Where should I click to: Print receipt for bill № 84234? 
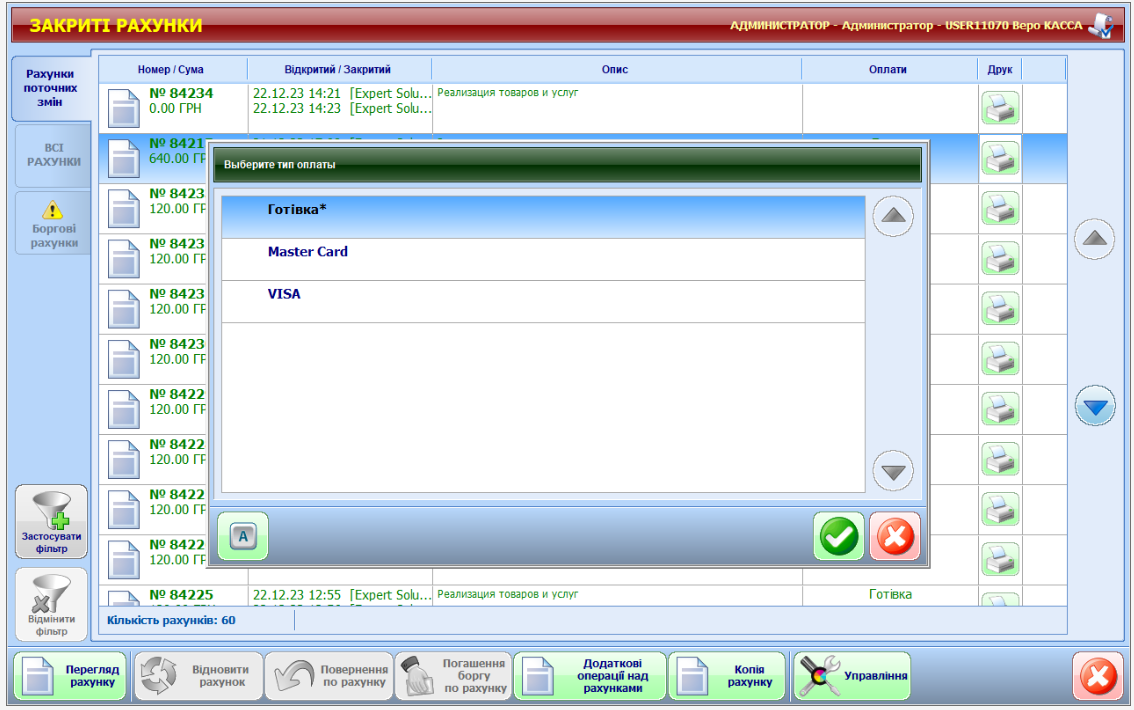(x=1000, y=107)
